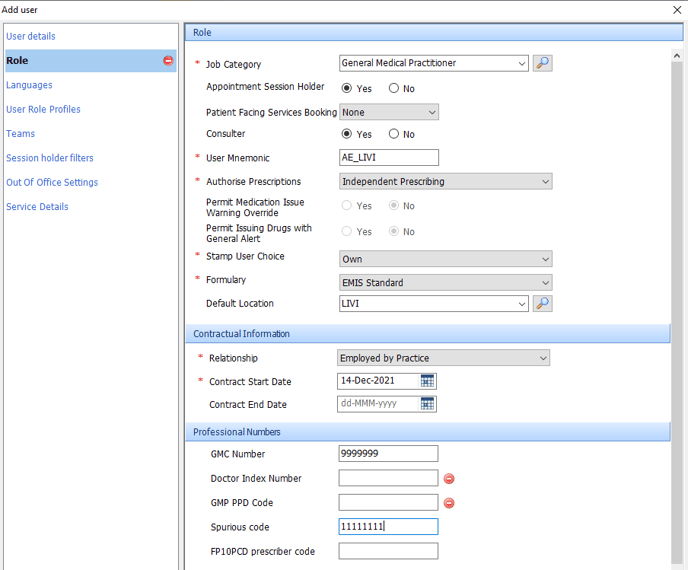This screenshot has width=688, height=570.
Task: Open the Patient Facing Services Booking dropdown
Action: coord(389,112)
